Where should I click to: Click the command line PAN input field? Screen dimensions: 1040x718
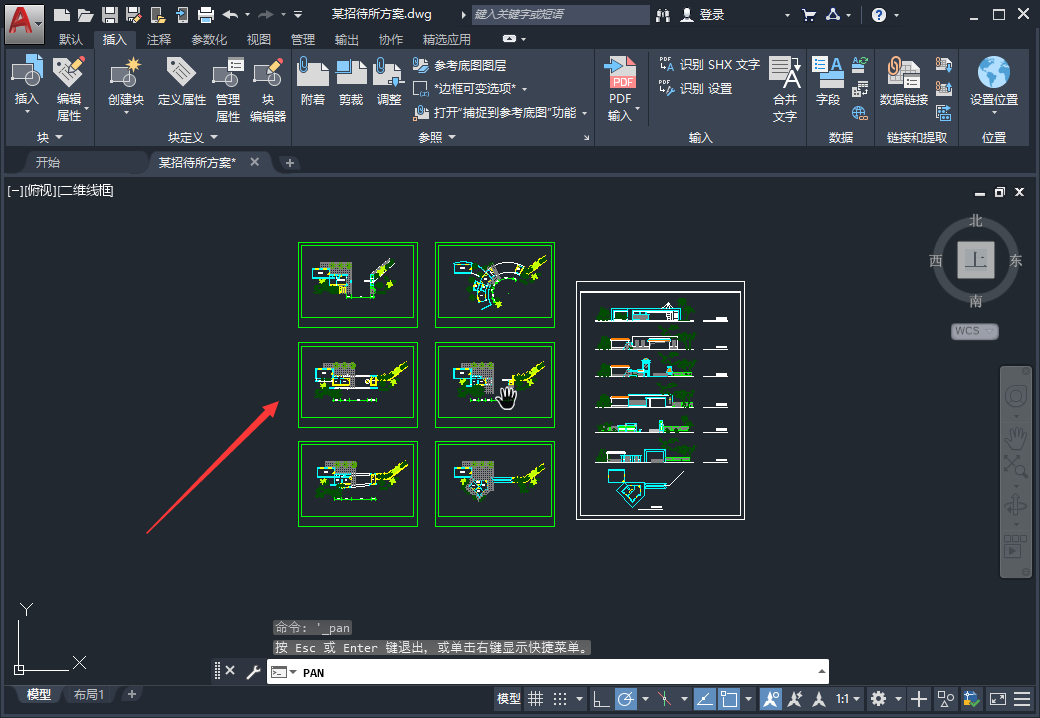(548, 672)
